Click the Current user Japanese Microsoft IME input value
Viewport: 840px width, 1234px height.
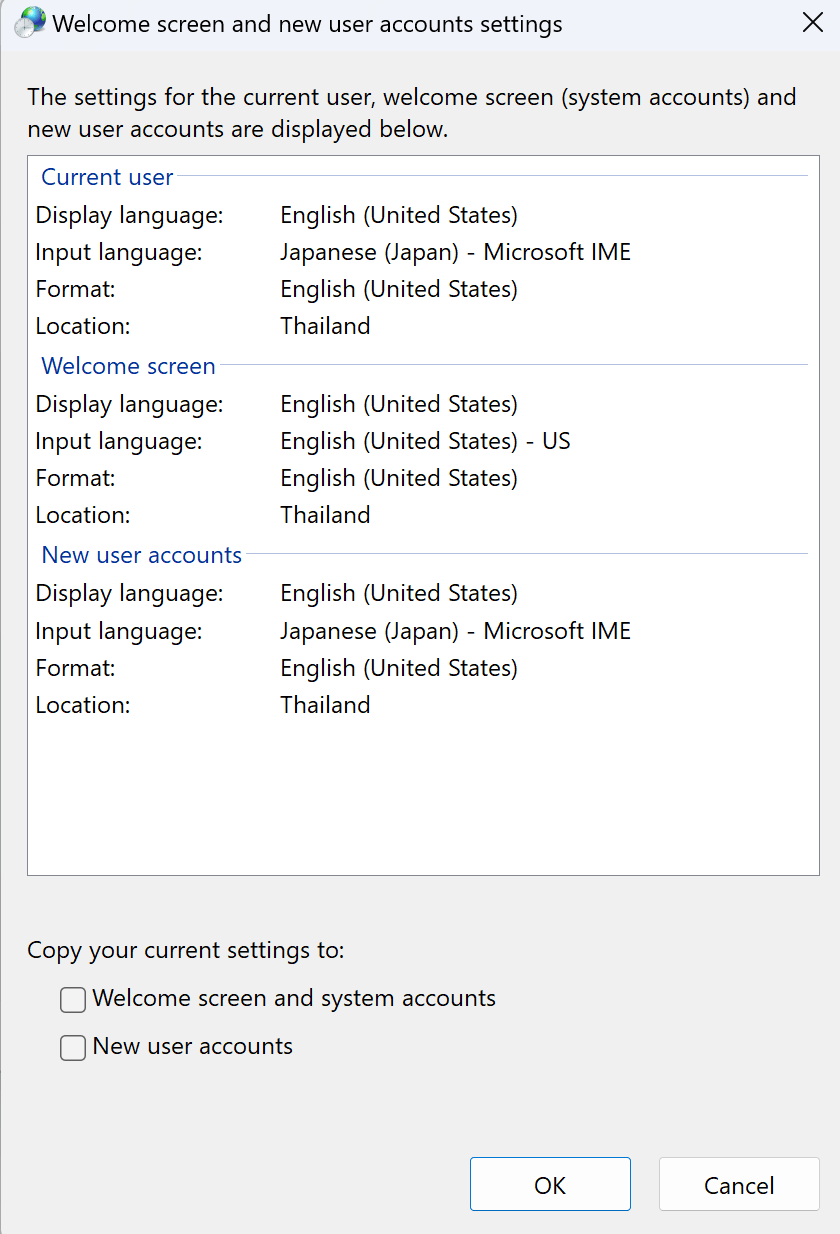(x=455, y=252)
